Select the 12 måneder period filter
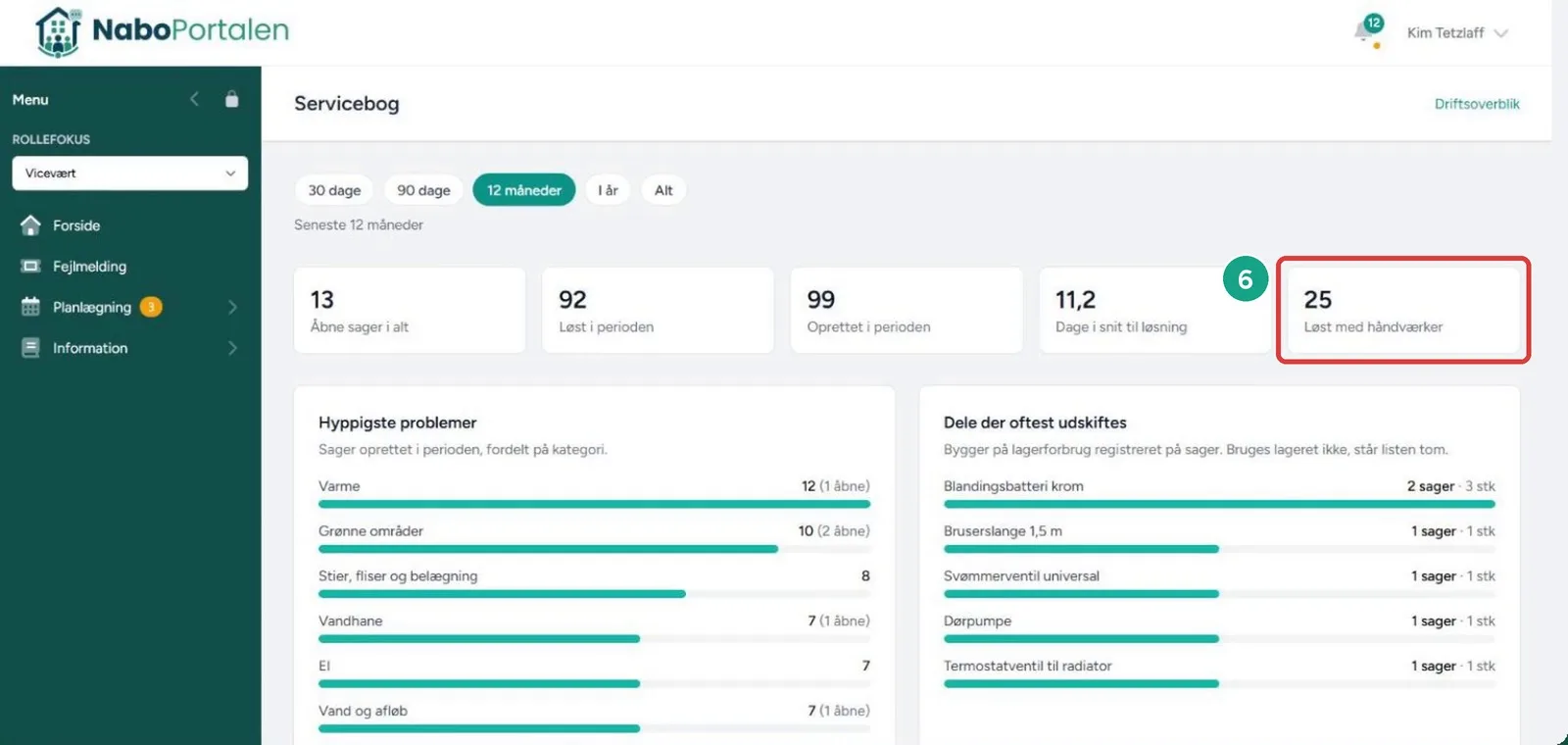Viewport: 1568px width, 745px height. pyautogui.click(x=524, y=190)
